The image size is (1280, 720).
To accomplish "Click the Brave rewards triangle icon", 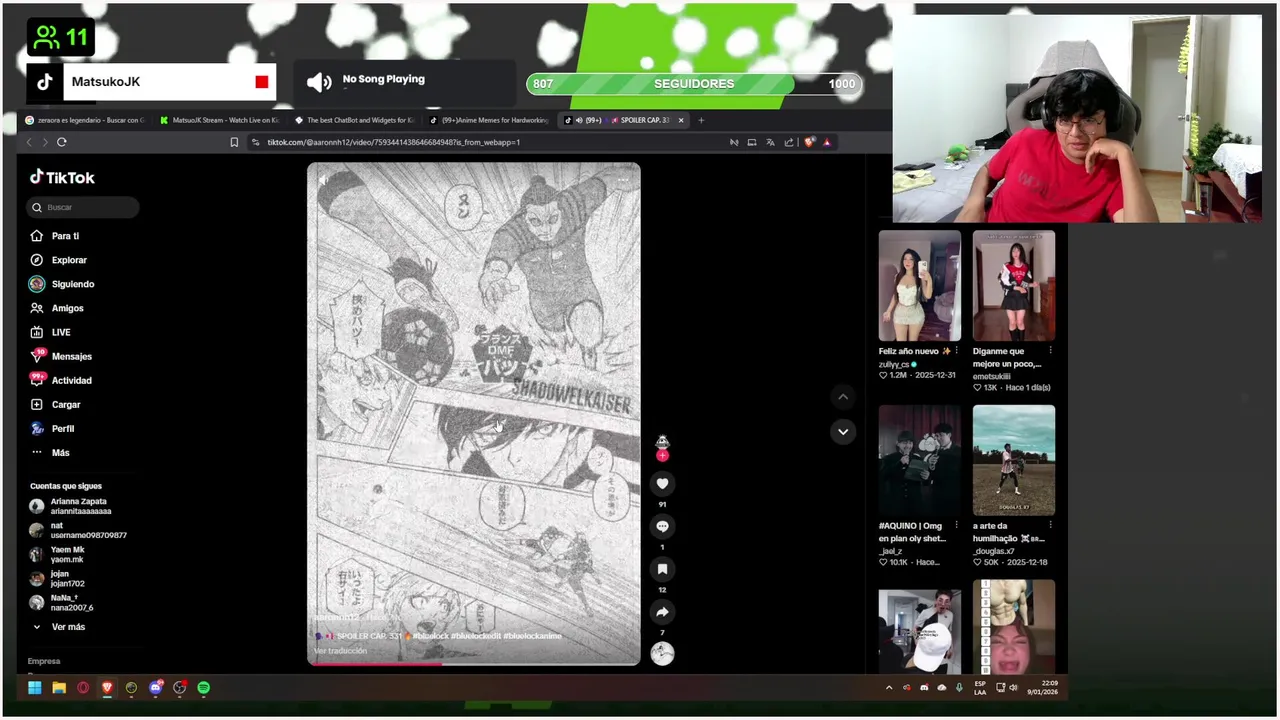I will 827,142.
